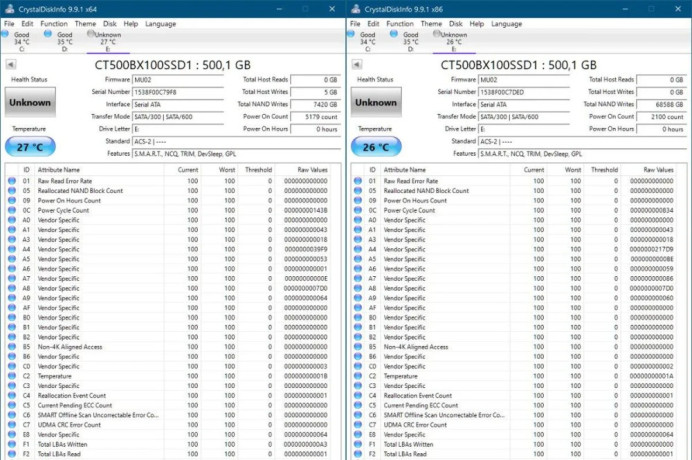
Task: Select Power Cycle Count row in left window
Action: [x=170, y=210]
